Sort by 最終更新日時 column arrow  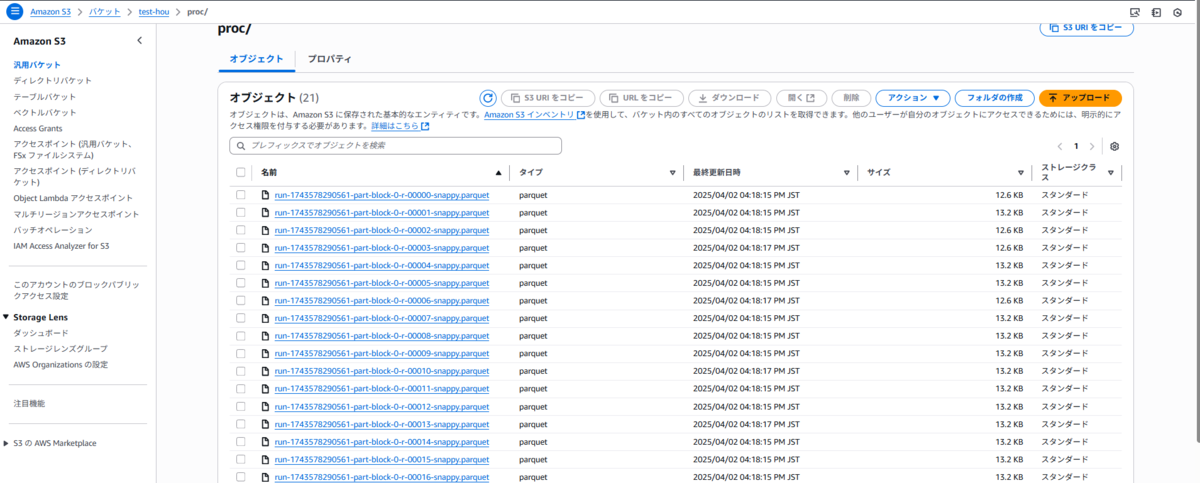(x=847, y=173)
